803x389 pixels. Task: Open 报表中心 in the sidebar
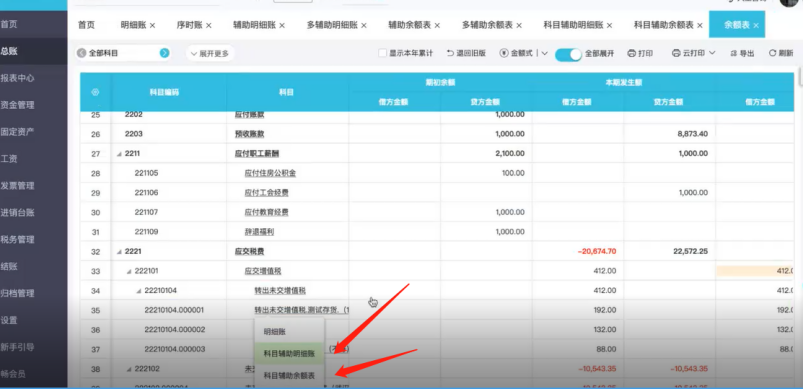(x=33, y=78)
